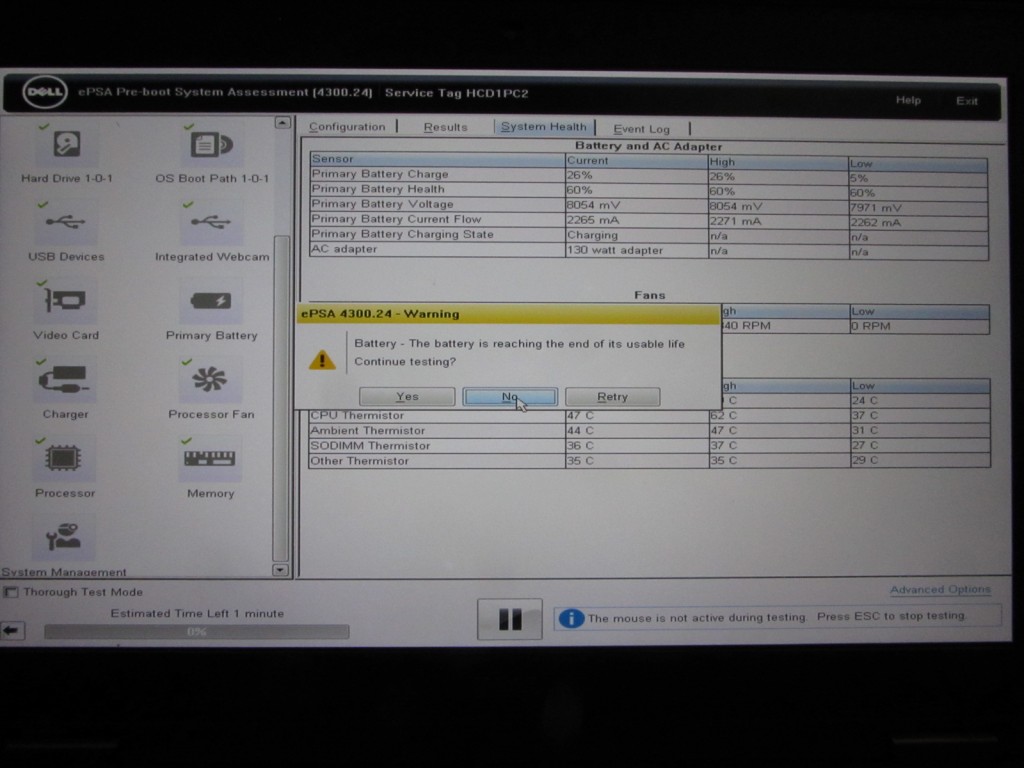Image resolution: width=1024 pixels, height=768 pixels.
Task: Click the ePSA 4300.24 - Warning title bar
Action: click(508, 314)
